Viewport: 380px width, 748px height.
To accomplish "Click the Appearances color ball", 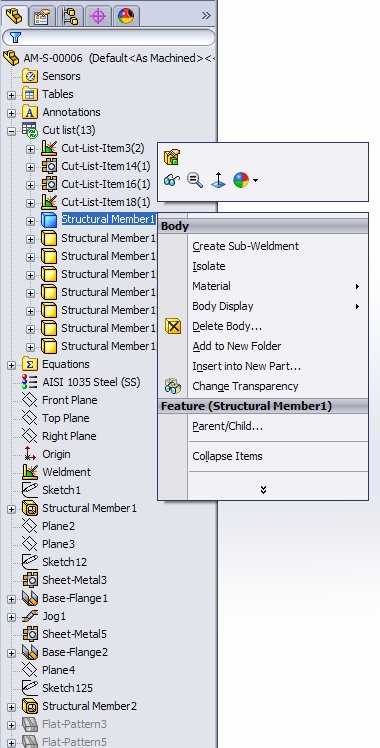I will pos(241,180).
